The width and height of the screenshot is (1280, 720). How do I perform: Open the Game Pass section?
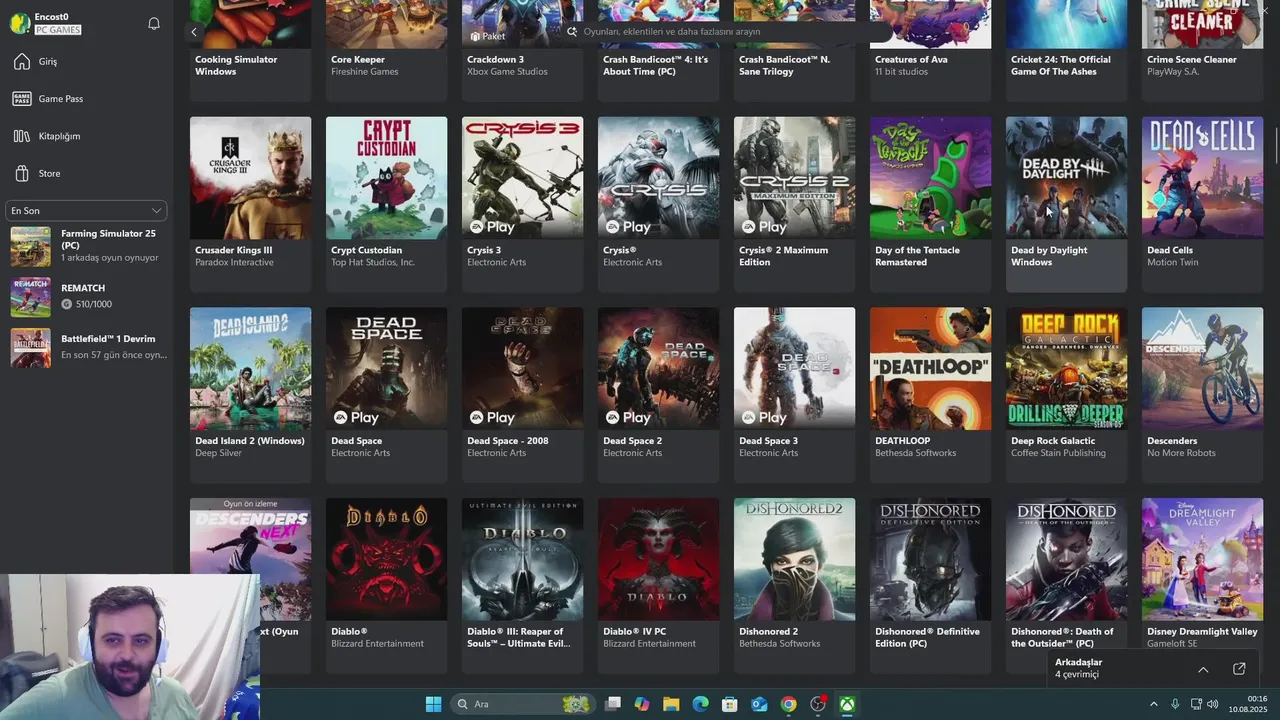[86, 99]
